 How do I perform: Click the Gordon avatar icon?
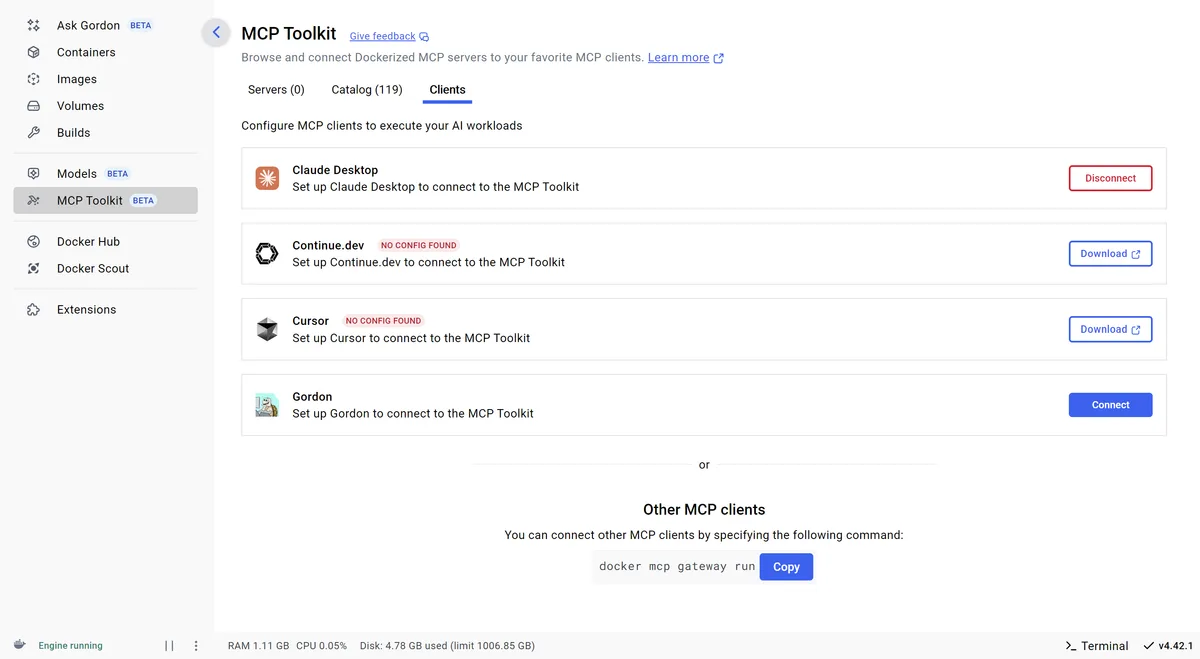(x=267, y=405)
